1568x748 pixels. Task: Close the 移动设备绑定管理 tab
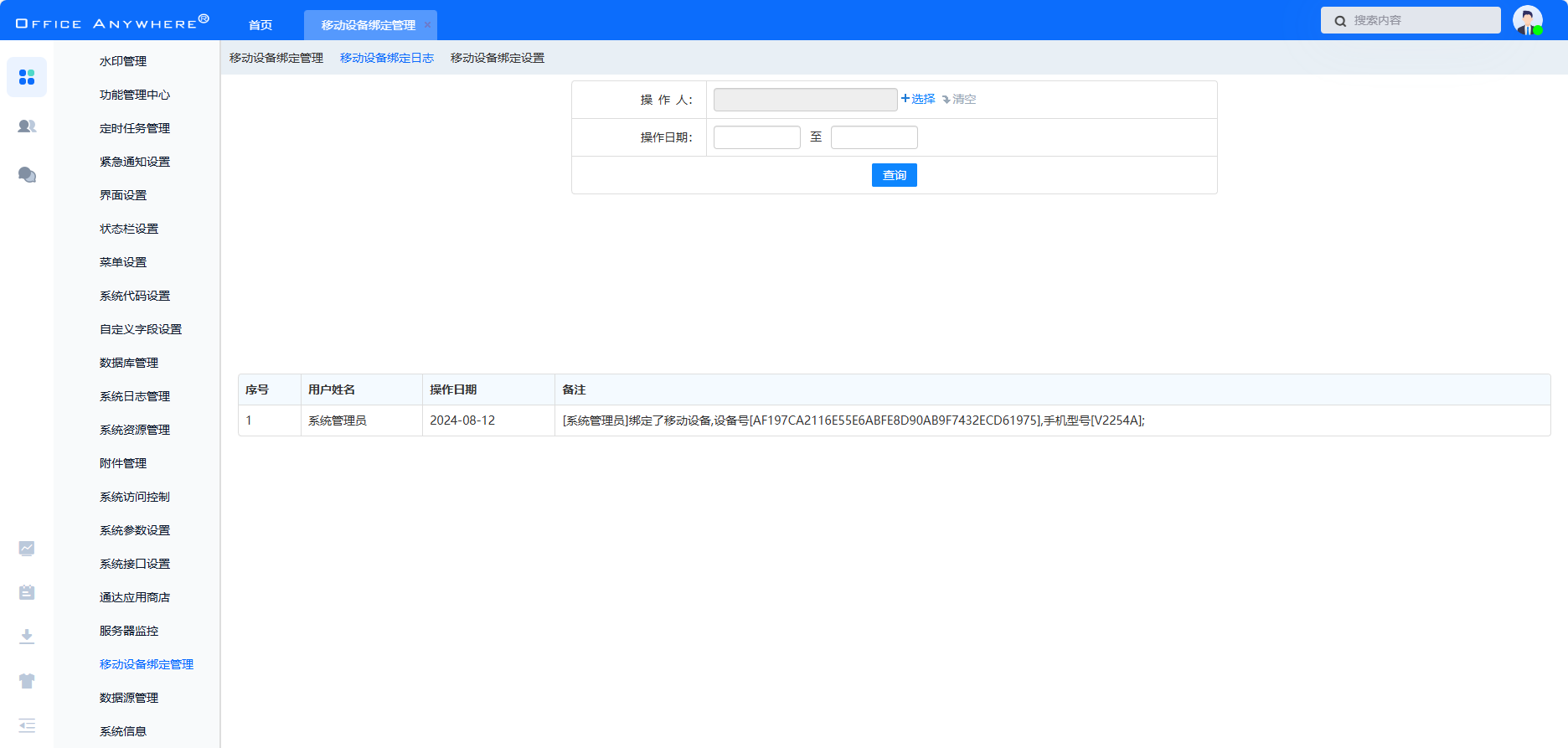pos(427,25)
